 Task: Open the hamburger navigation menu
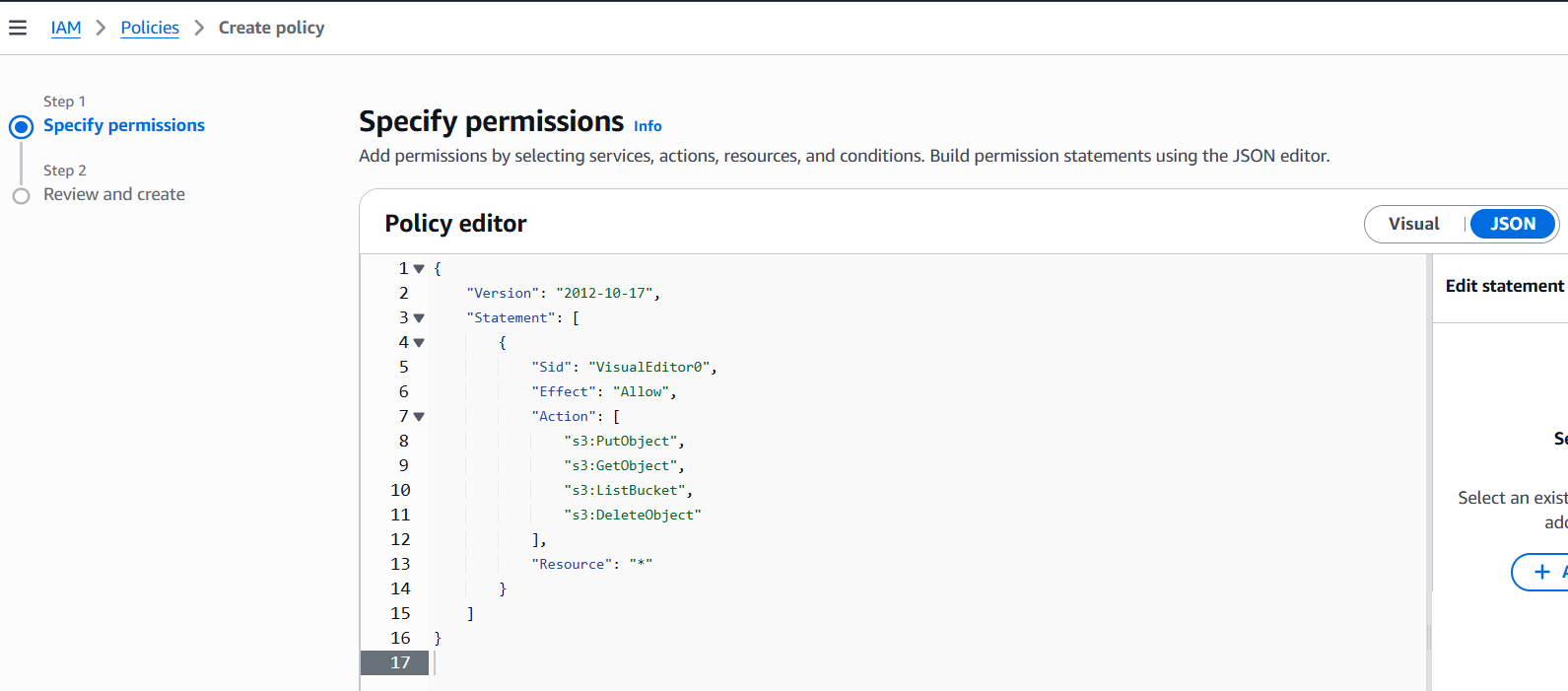pyautogui.click(x=18, y=28)
